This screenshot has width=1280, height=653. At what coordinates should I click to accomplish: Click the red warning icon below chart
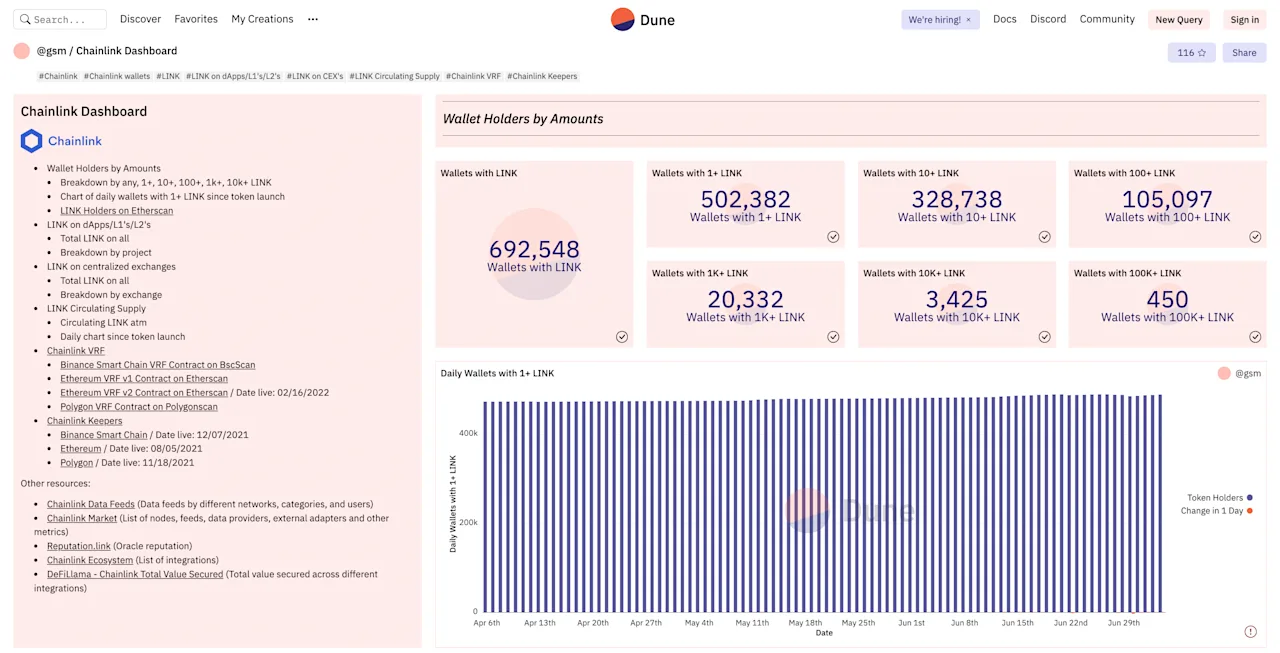(x=1250, y=632)
